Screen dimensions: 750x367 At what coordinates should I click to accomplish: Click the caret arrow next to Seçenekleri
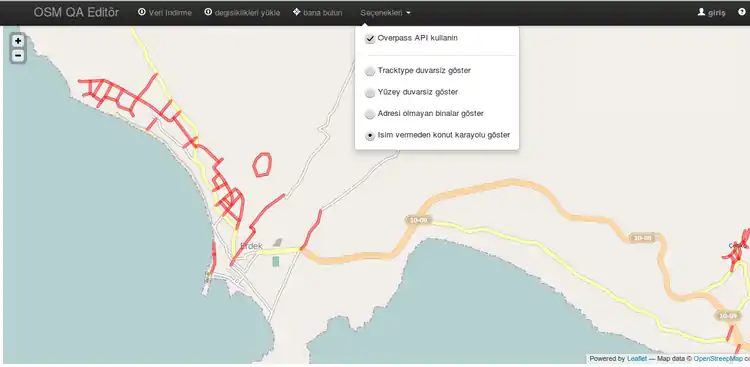408,13
